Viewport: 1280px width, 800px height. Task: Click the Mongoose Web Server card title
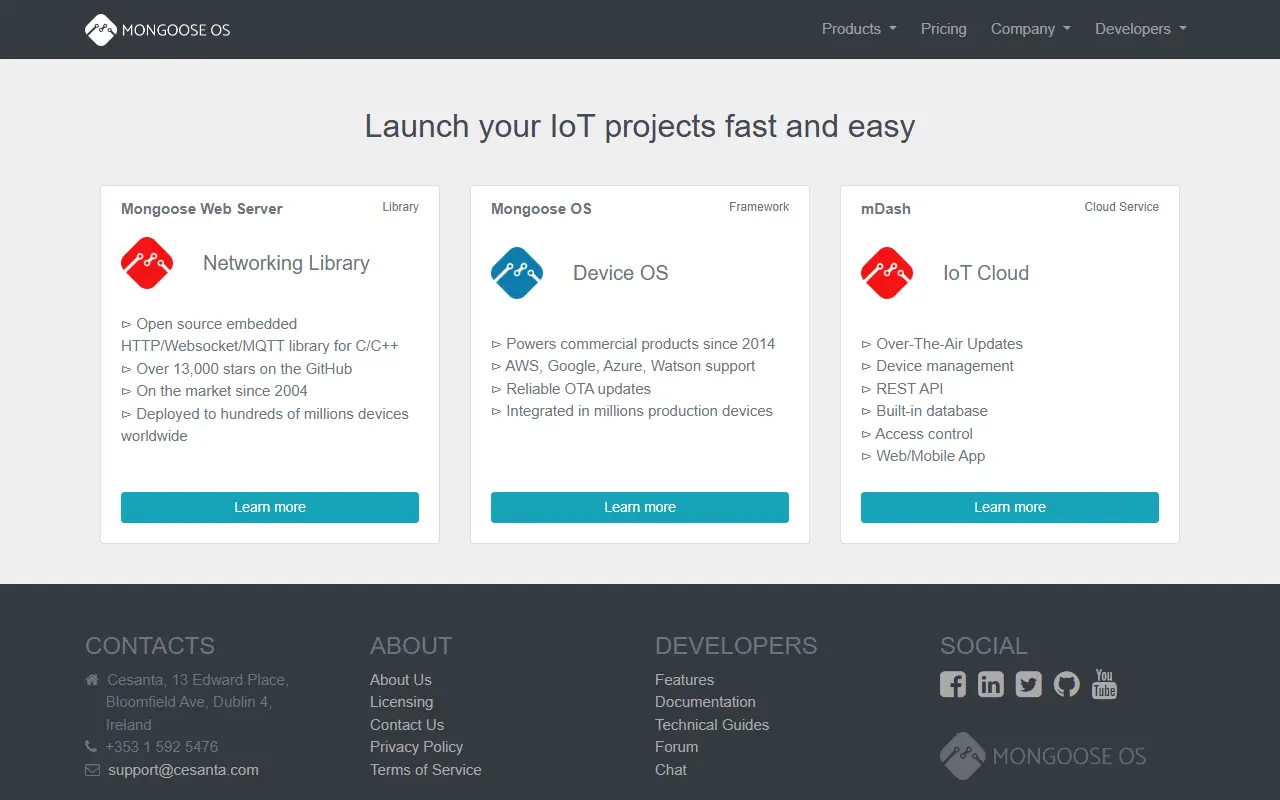coord(202,209)
